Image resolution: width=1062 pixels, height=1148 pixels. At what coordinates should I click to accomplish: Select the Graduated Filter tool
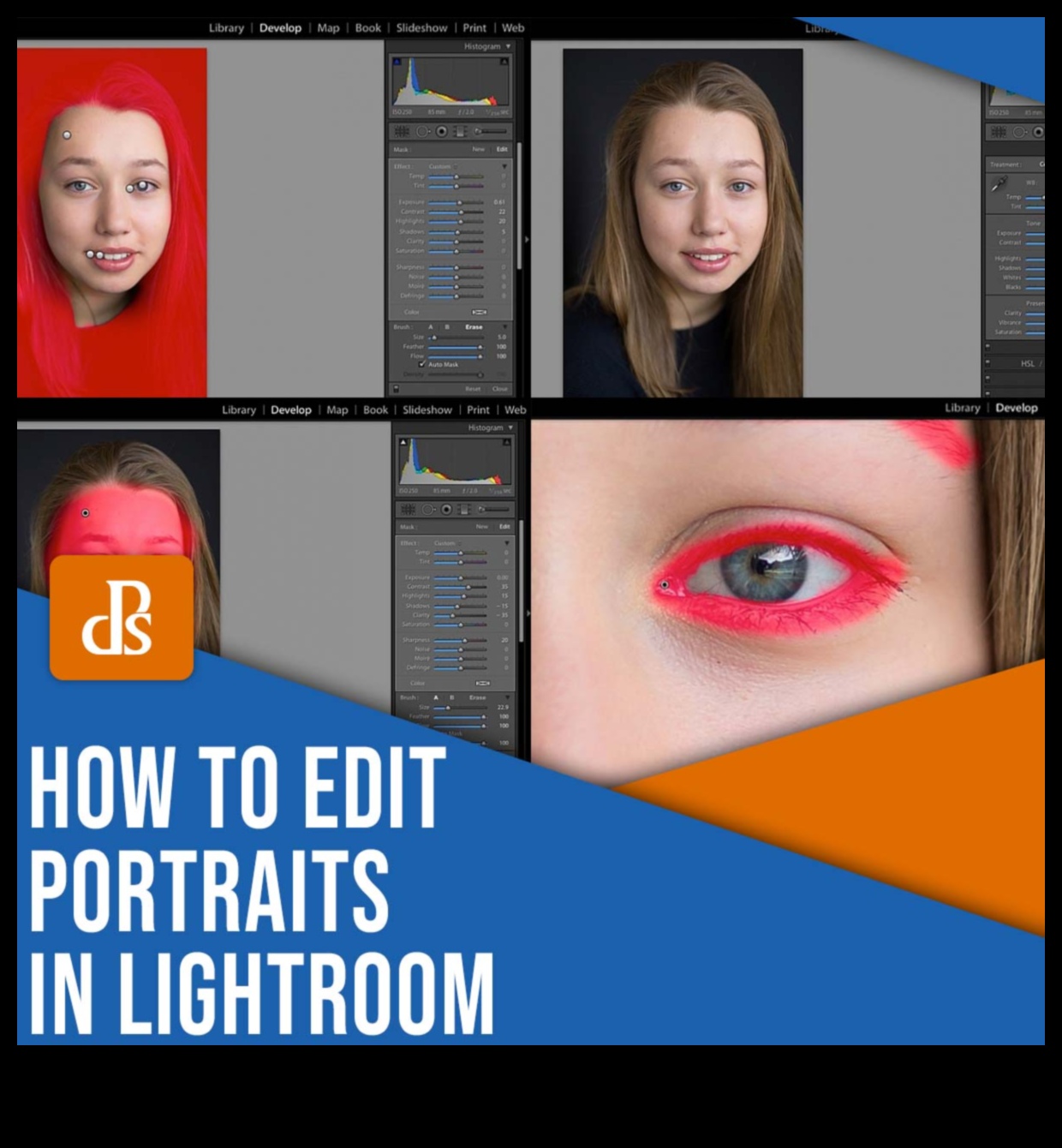[x=461, y=131]
